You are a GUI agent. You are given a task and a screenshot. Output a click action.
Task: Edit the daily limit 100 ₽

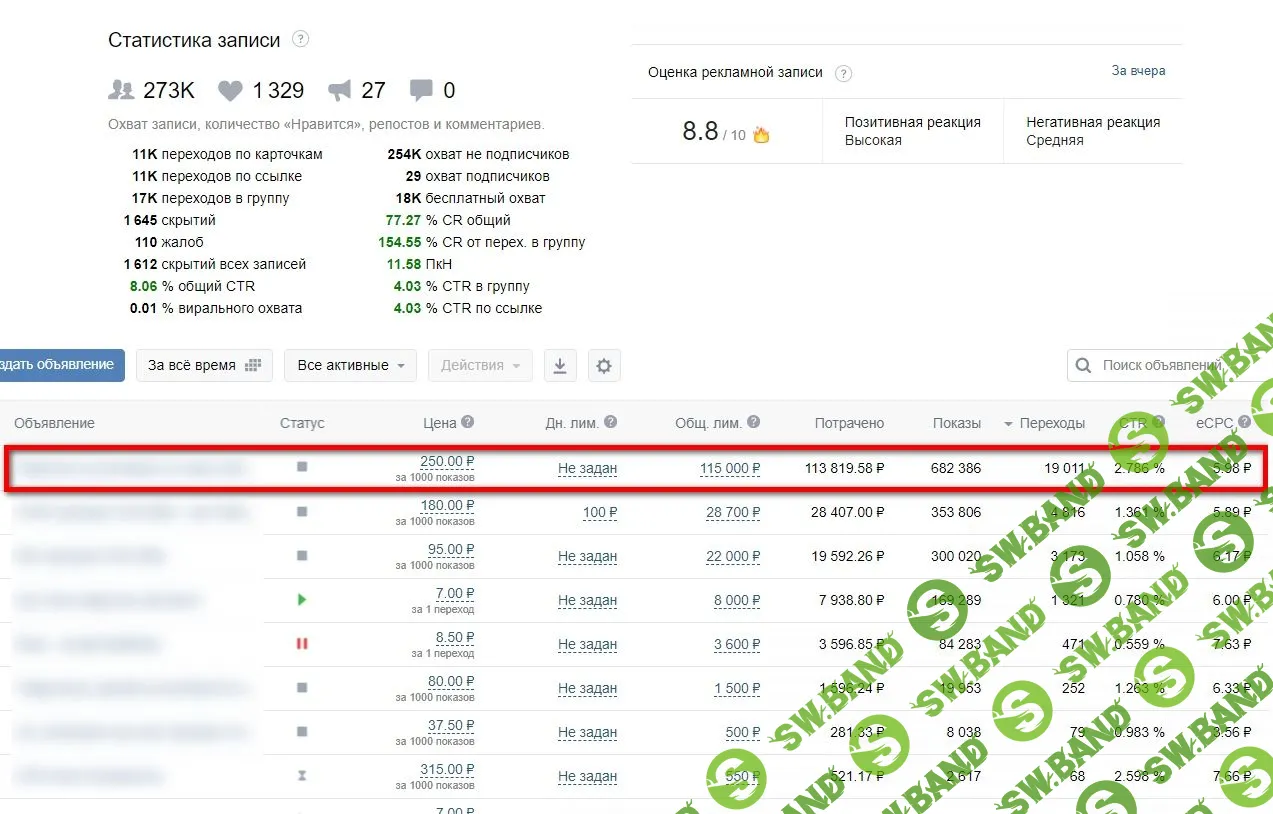600,512
